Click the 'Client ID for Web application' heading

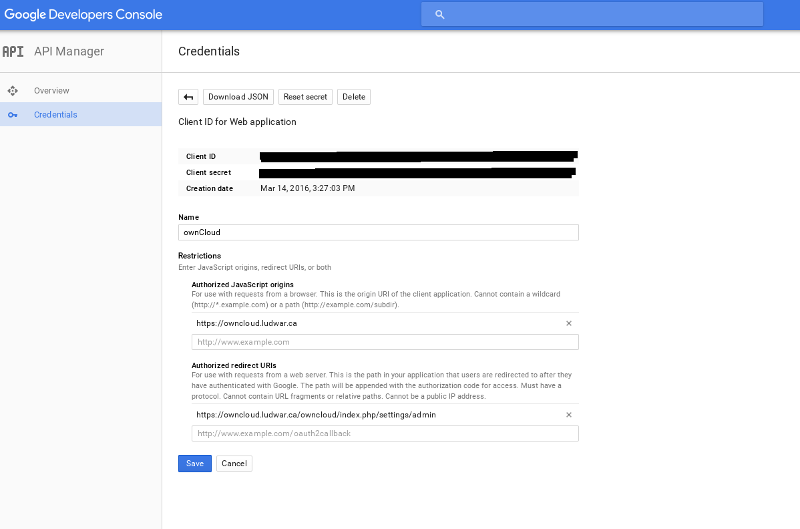237,122
